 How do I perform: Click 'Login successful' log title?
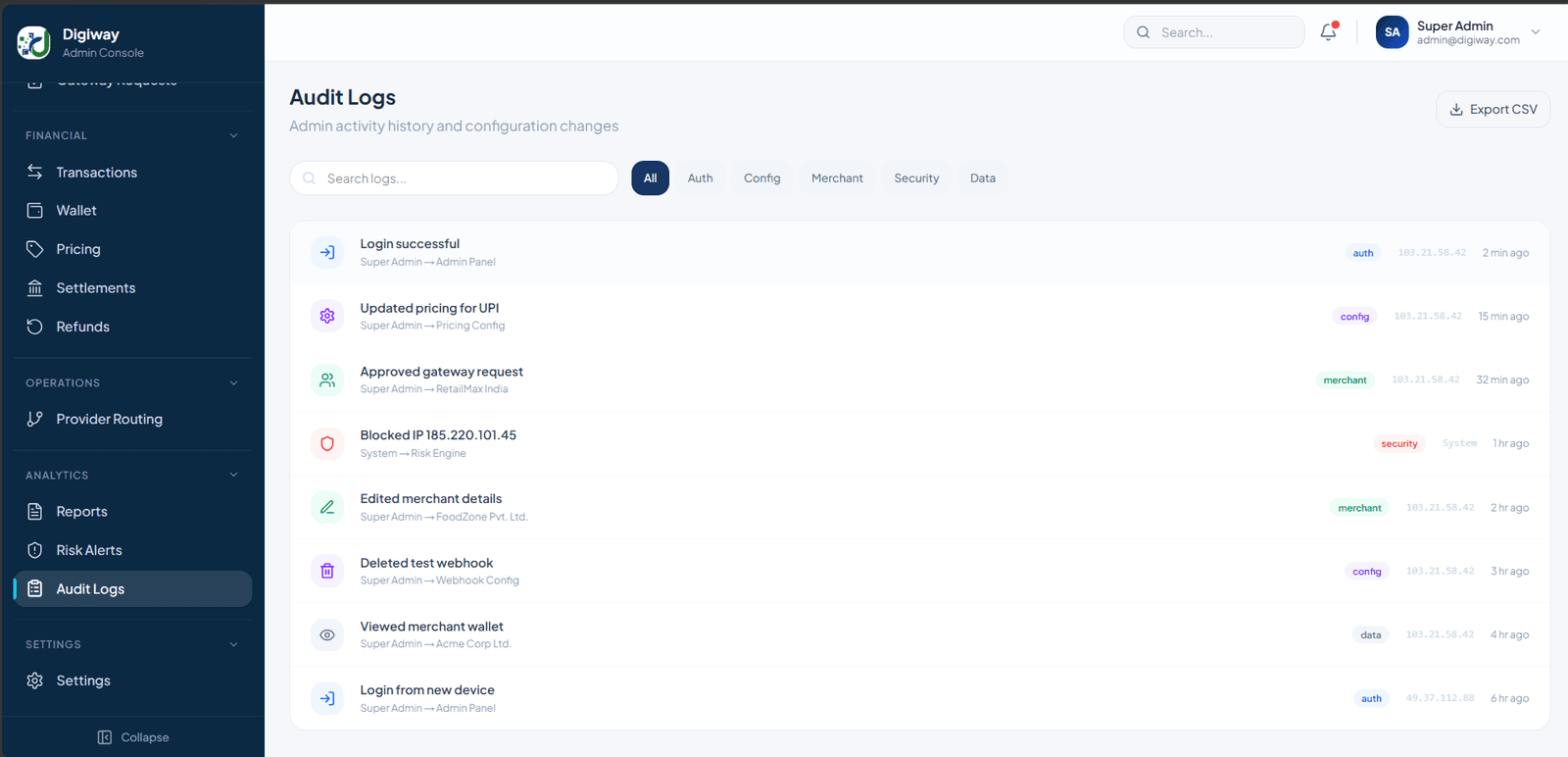coord(410,244)
